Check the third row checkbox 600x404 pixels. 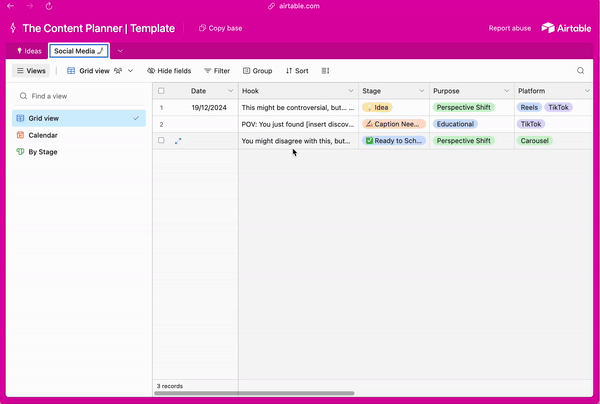tap(161, 141)
